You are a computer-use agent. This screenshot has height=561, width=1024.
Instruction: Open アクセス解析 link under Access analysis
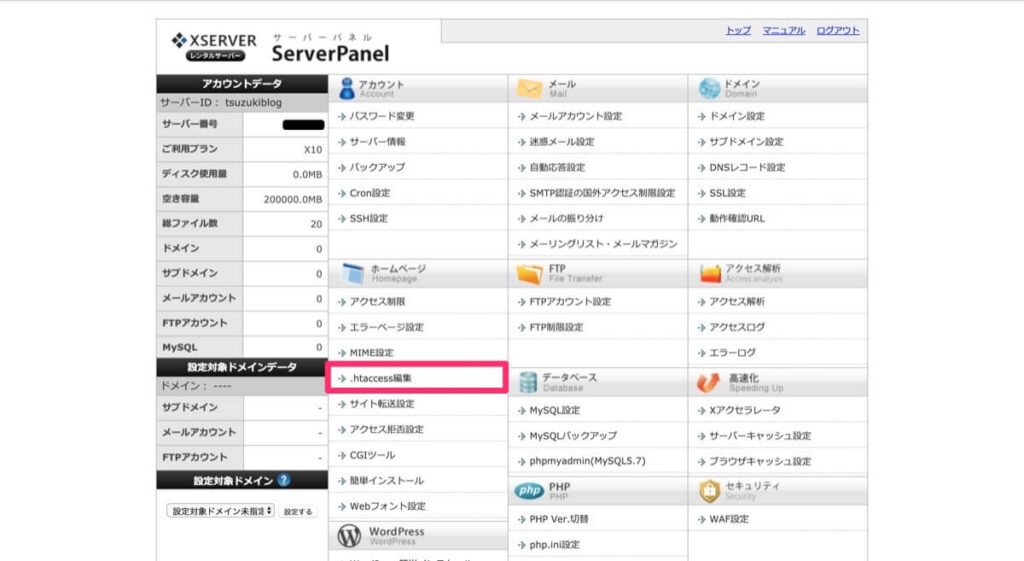click(x=737, y=301)
